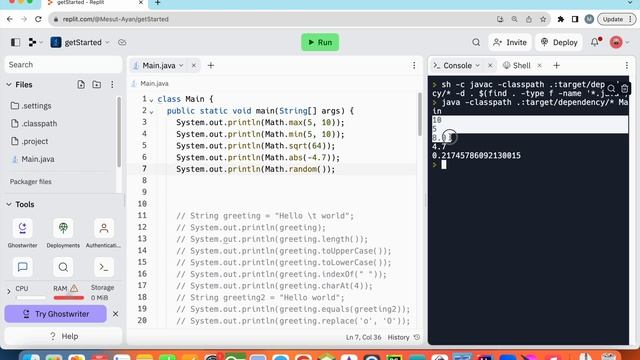Focus the file Search field
Viewport: 640px width, 360px height.
[63, 64]
